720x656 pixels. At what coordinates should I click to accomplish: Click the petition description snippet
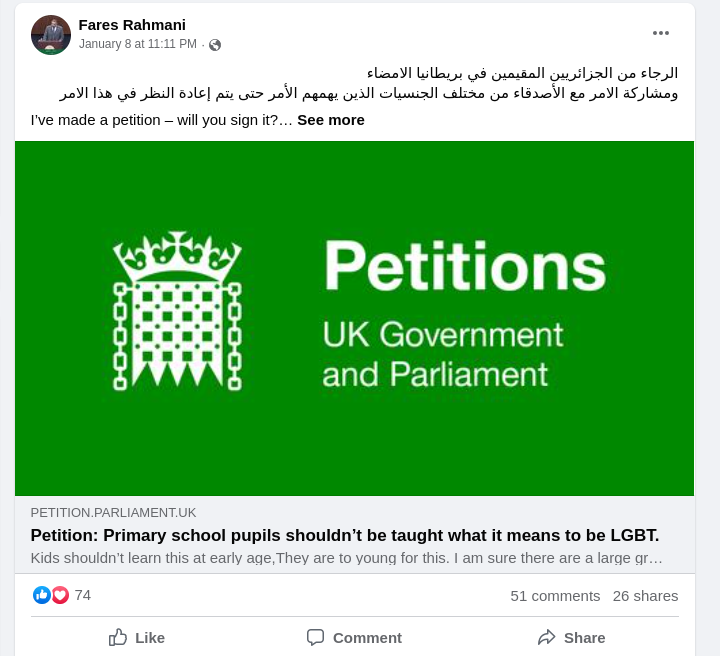(346, 557)
